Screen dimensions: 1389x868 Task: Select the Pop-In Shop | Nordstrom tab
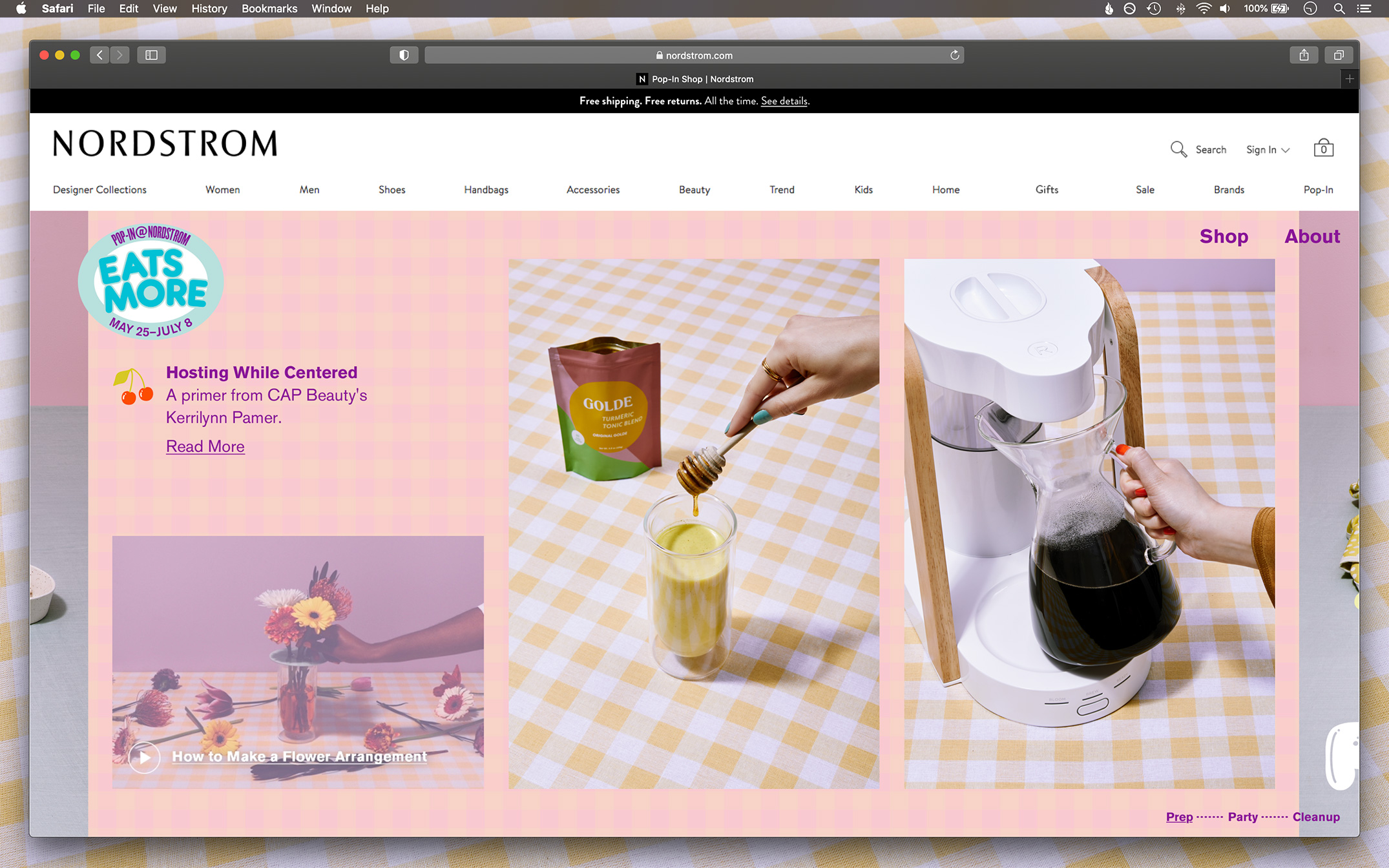[695, 79]
